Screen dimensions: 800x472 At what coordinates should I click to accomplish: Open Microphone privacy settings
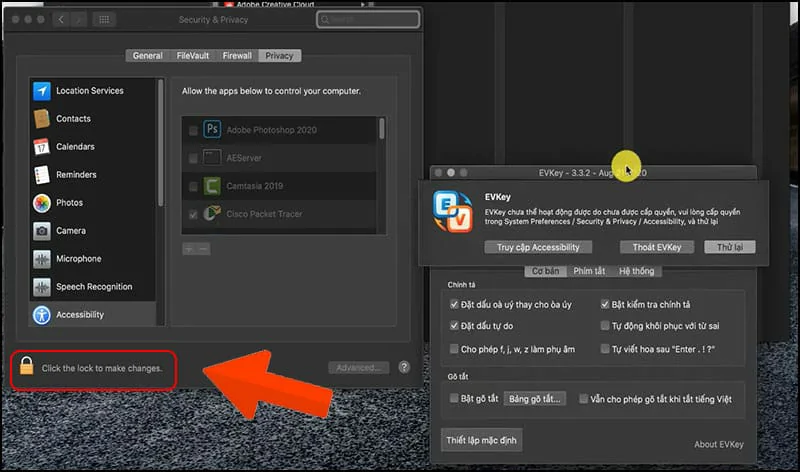point(78,259)
